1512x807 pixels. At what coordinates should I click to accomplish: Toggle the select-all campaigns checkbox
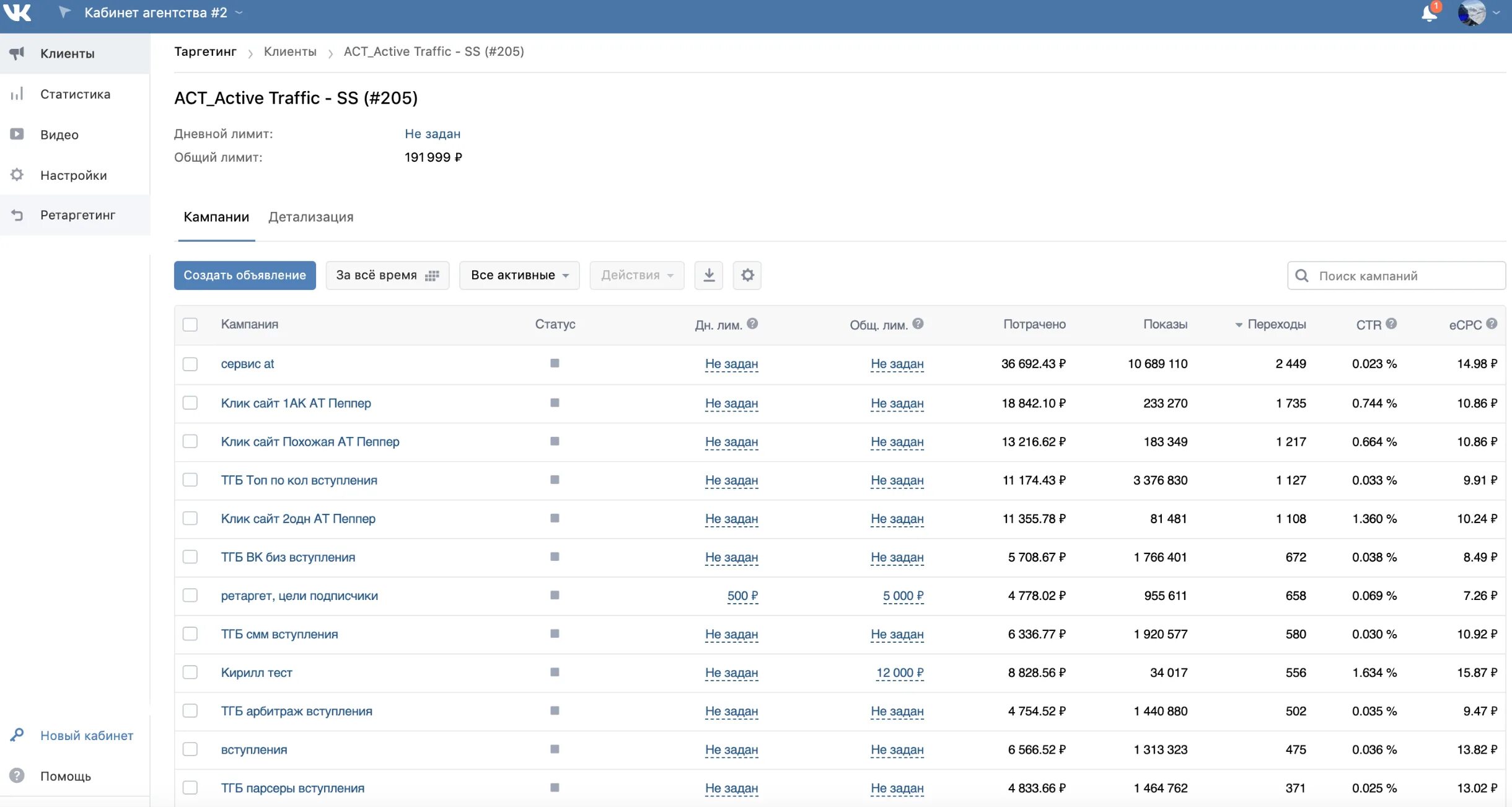pyautogui.click(x=190, y=324)
